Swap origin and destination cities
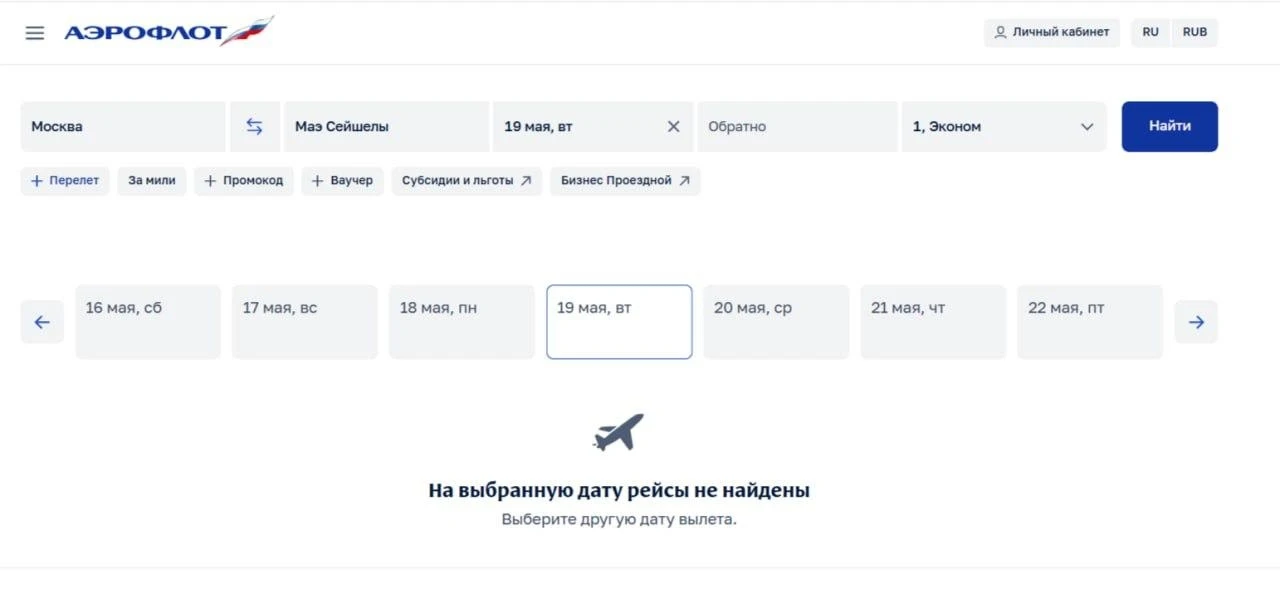This screenshot has height=608, width=1280. tap(255, 127)
